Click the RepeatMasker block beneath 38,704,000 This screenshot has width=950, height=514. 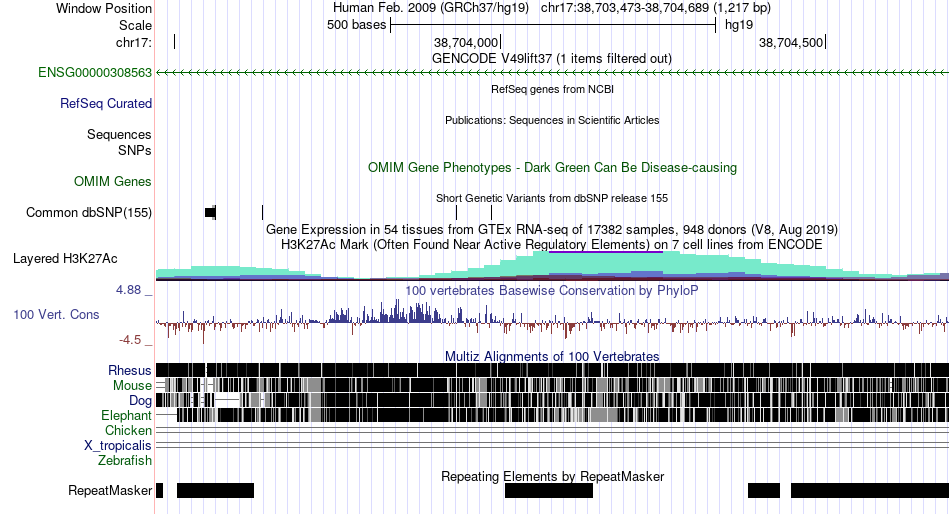tap(549, 490)
